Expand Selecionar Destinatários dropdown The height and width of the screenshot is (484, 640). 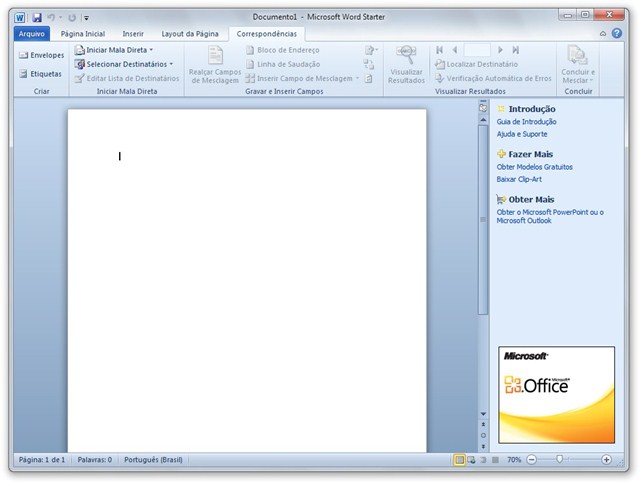click(171, 64)
